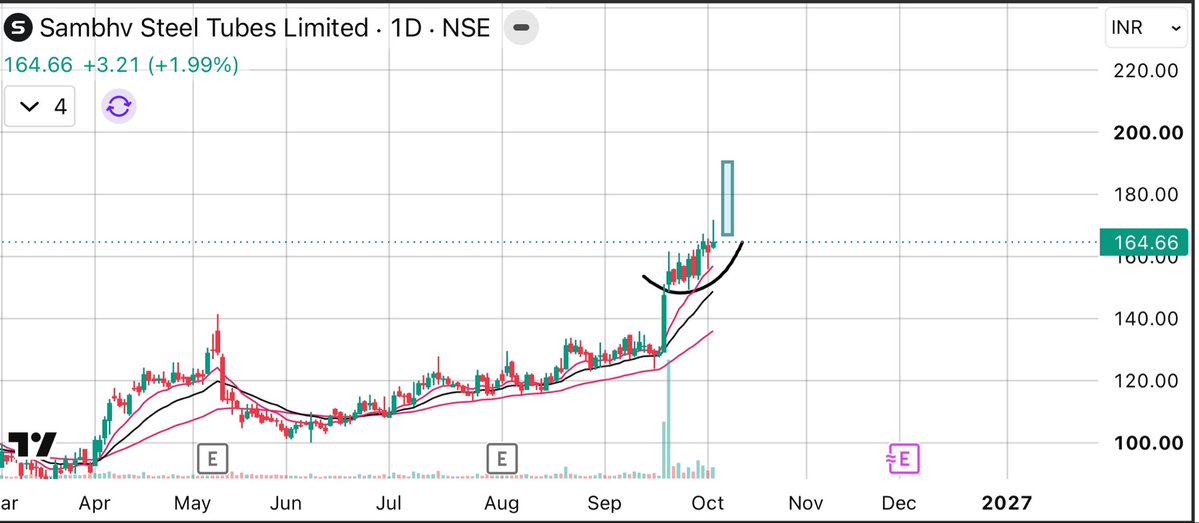Click the 164.66 current price label on axis
Viewport: 1199px width, 523px height.
[x=1145, y=242]
